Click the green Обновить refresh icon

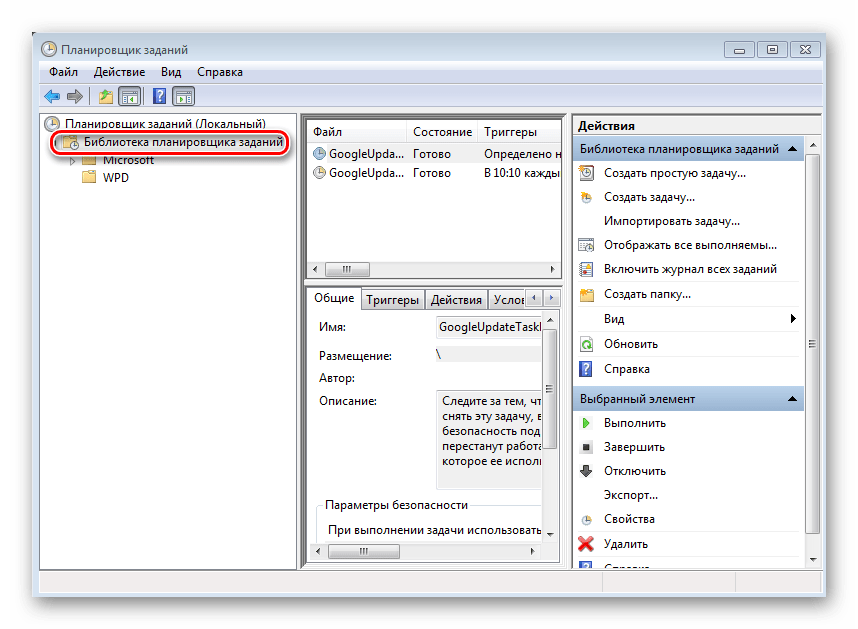pos(586,344)
